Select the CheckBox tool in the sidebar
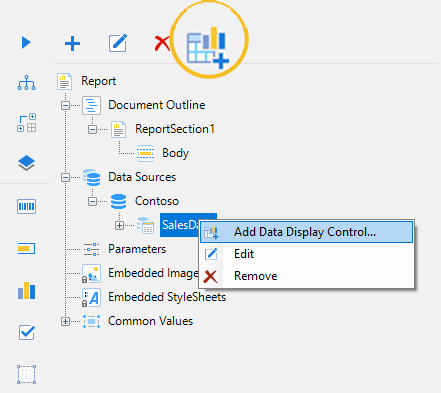 [x=27, y=332]
